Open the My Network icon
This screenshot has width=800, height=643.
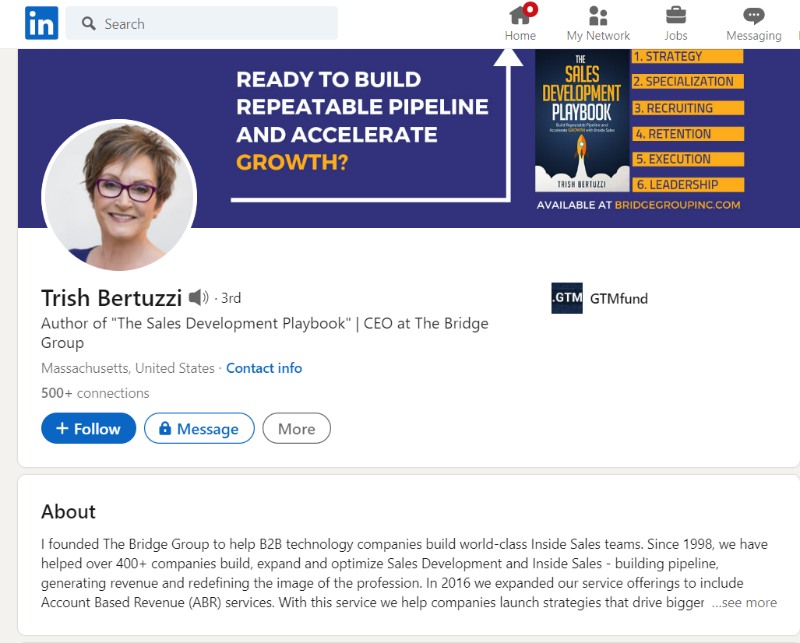(598, 16)
